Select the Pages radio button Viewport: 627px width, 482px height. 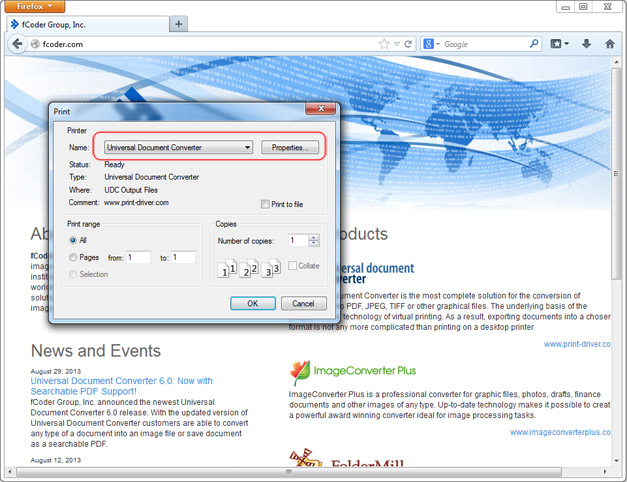point(73,257)
